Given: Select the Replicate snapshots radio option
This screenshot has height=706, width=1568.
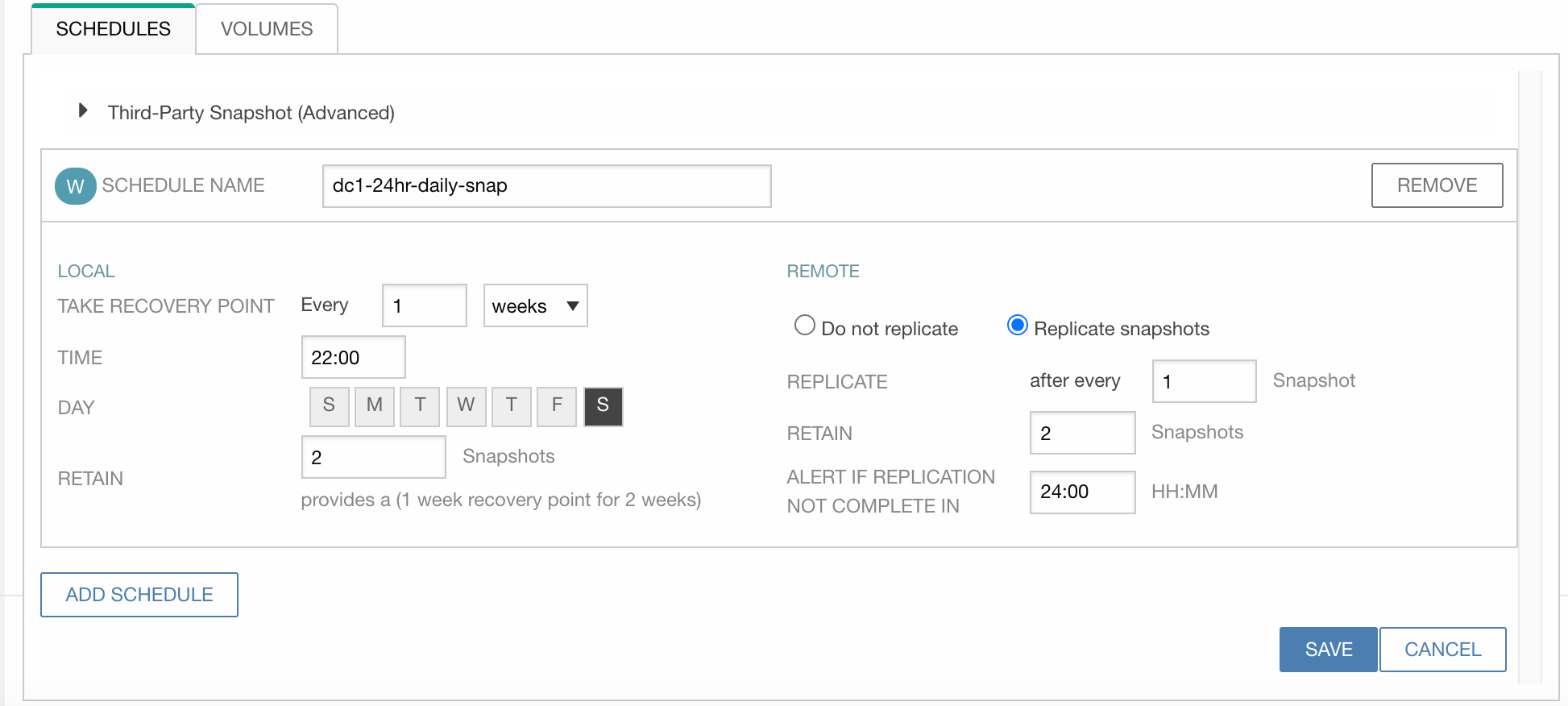Looking at the screenshot, I should click(x=1018, y=326).
